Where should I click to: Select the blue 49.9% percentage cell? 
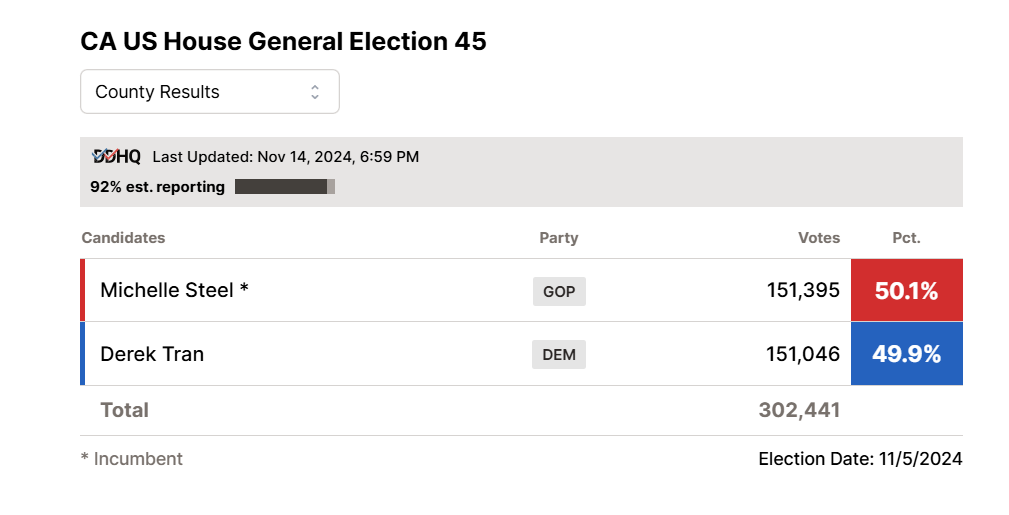(x=906, y=354)
